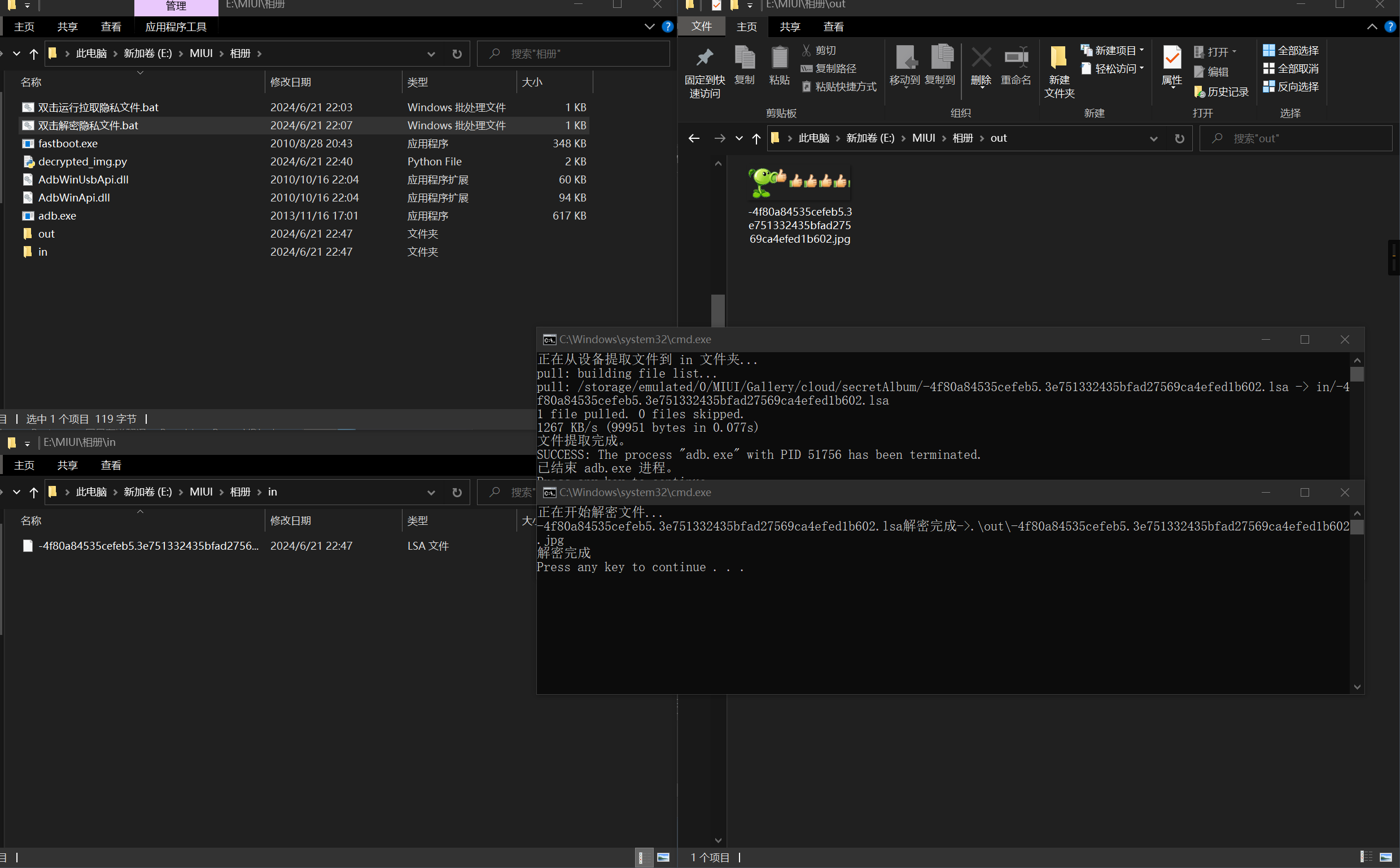1400x868 pixels.
Task: Click the Pin to Quick Access icon
Action: click(704, 58)
